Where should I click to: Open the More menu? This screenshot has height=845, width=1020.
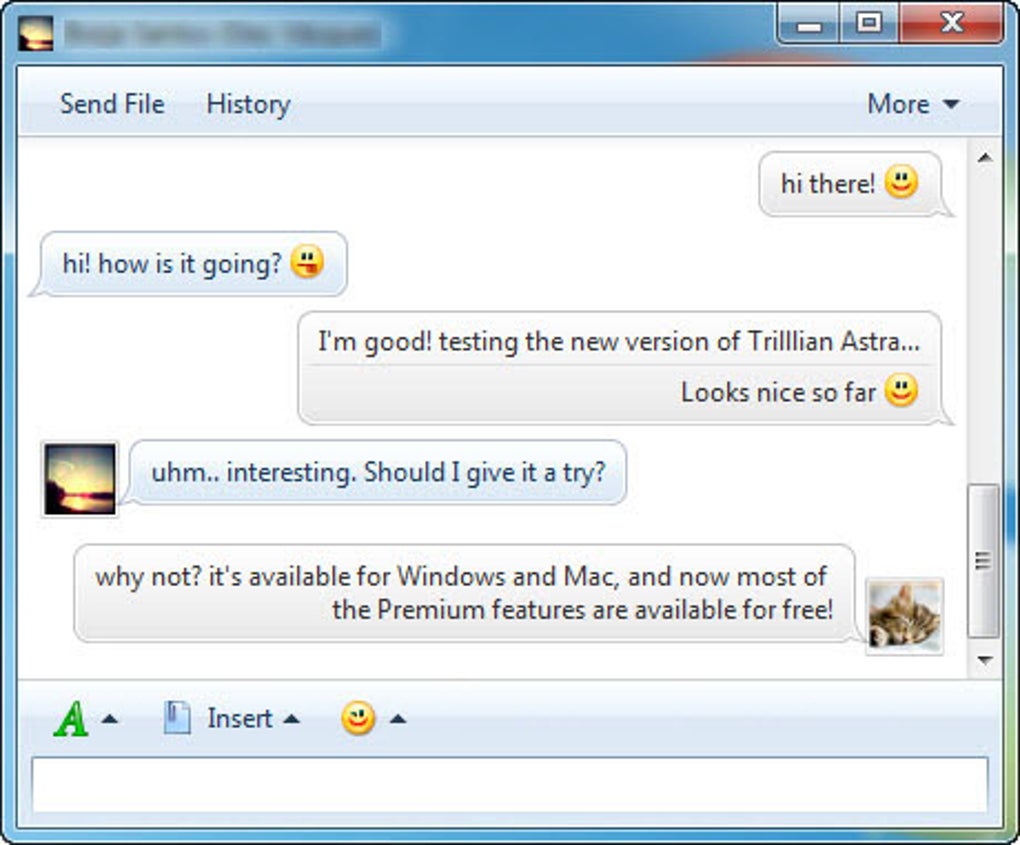913,104
